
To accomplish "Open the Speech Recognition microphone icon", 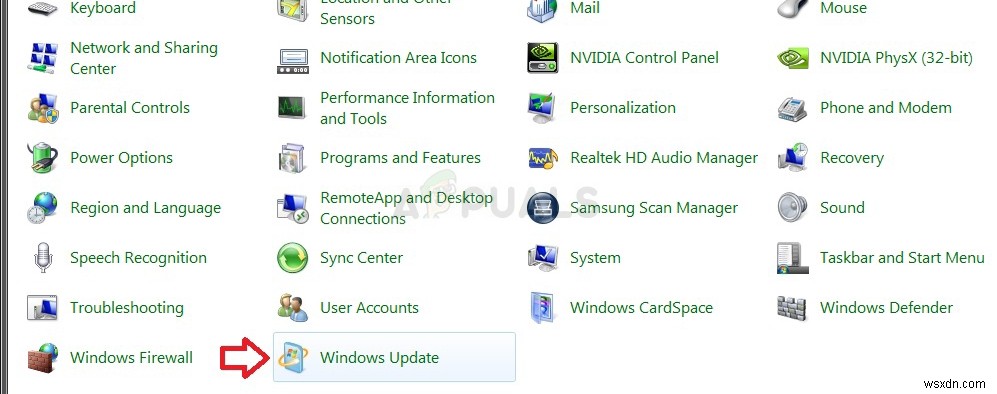I will [43, 258].
